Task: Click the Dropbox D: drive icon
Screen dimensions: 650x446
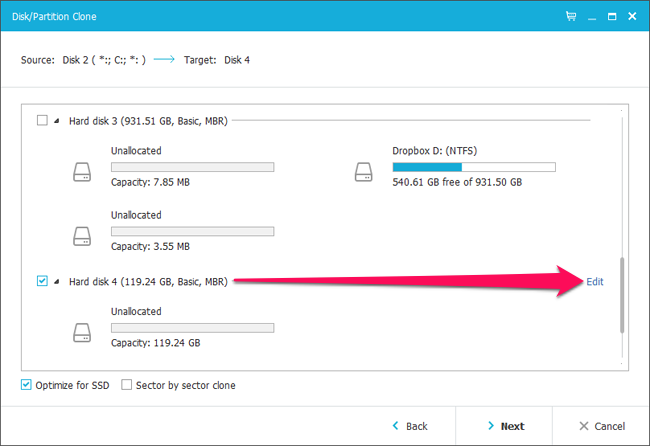Action: pos(363,172)
